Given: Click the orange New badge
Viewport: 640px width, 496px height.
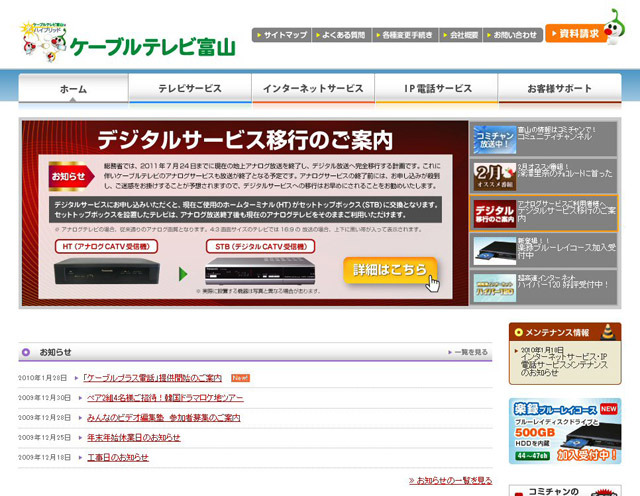Looking at the screenshot, I should [240, 378].
